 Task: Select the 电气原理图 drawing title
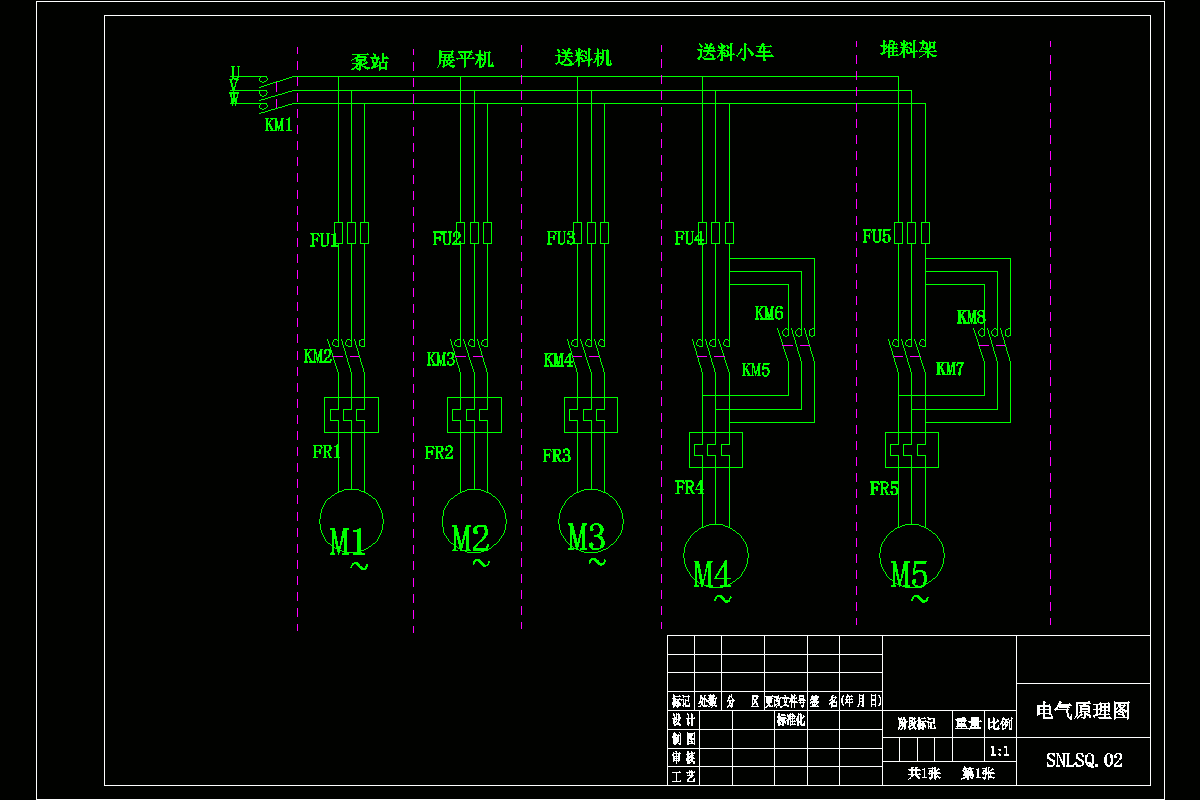click(x=1083, y=711)
